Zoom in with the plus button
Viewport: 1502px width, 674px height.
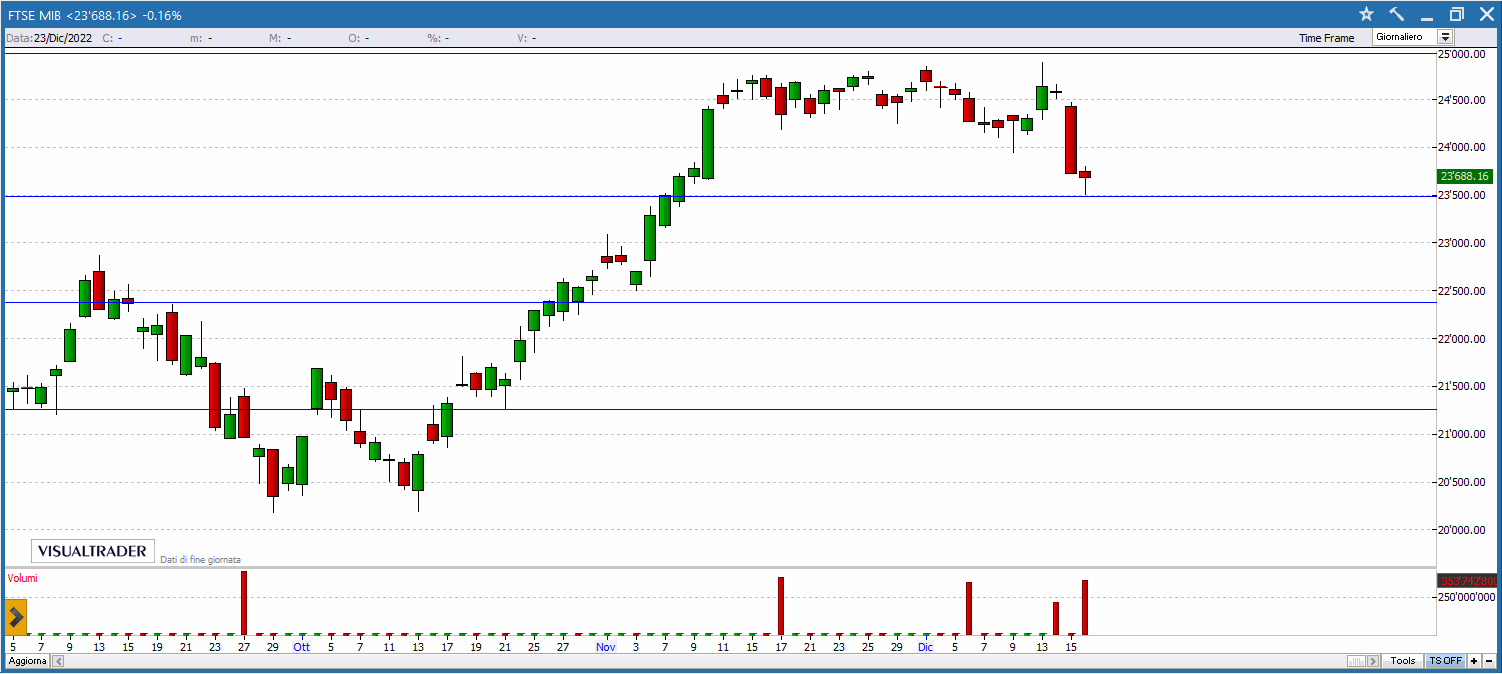1474,661
